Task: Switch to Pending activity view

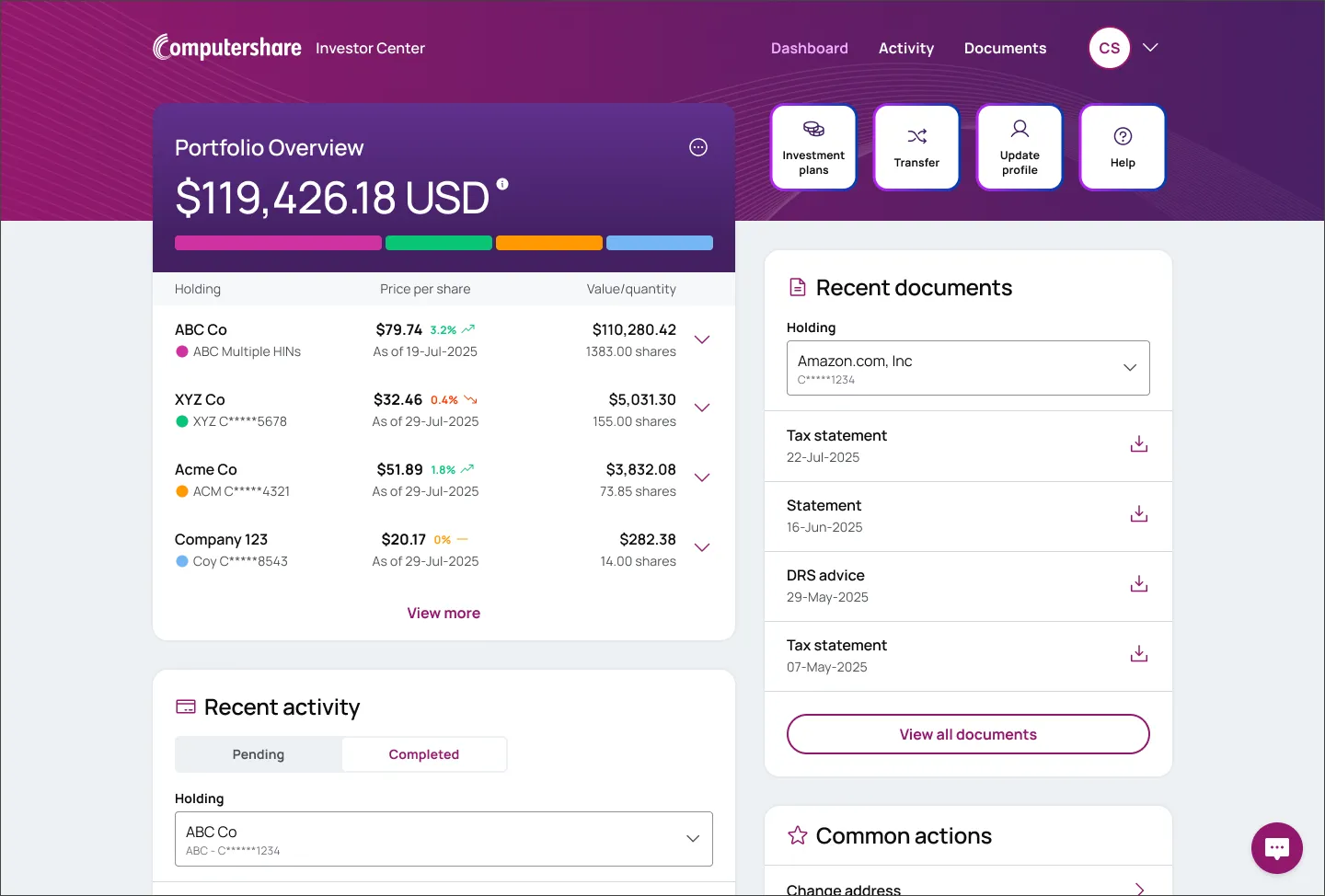Action: tap(259, 754)
